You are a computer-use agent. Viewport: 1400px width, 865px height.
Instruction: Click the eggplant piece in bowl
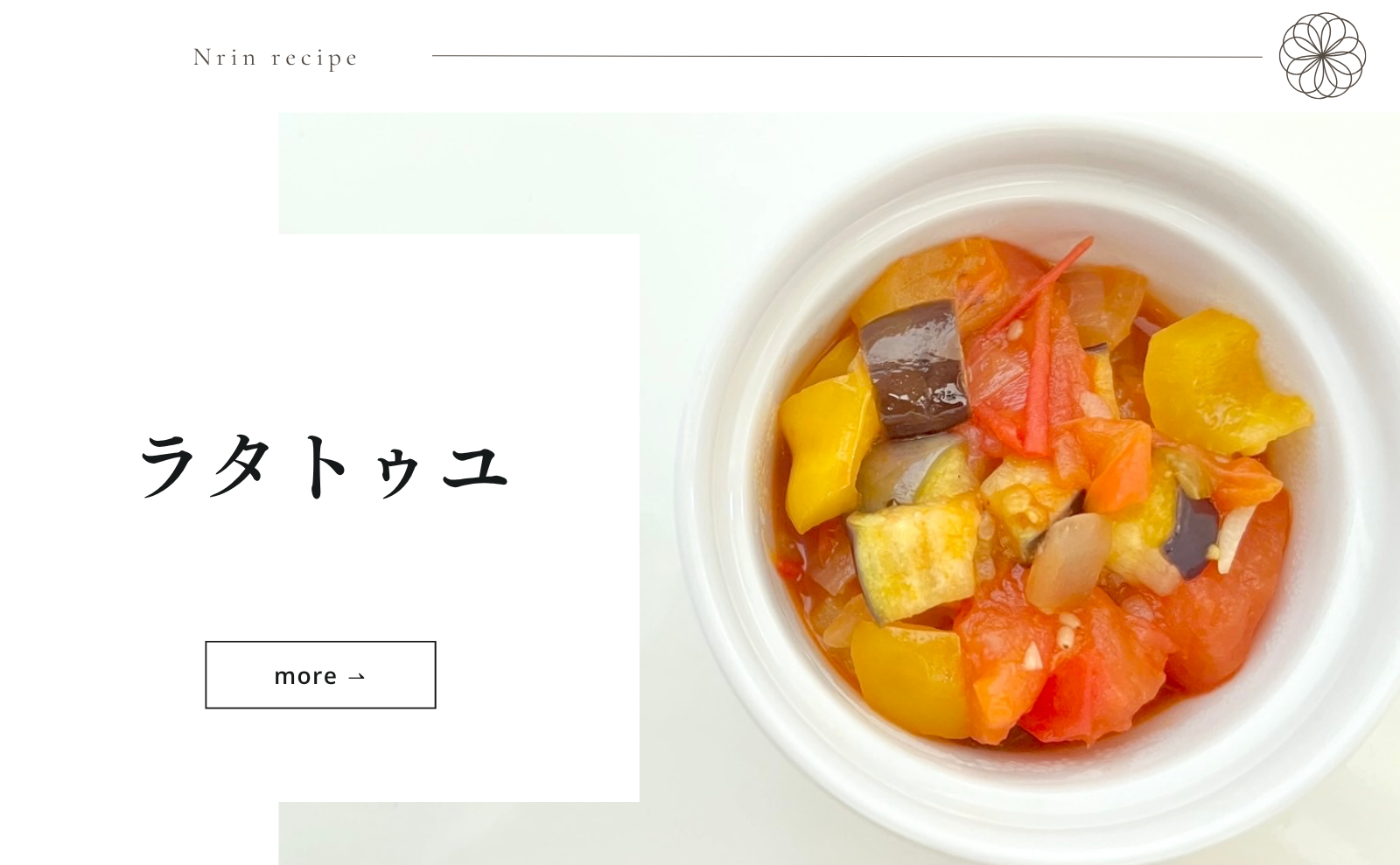pos(913,367)
